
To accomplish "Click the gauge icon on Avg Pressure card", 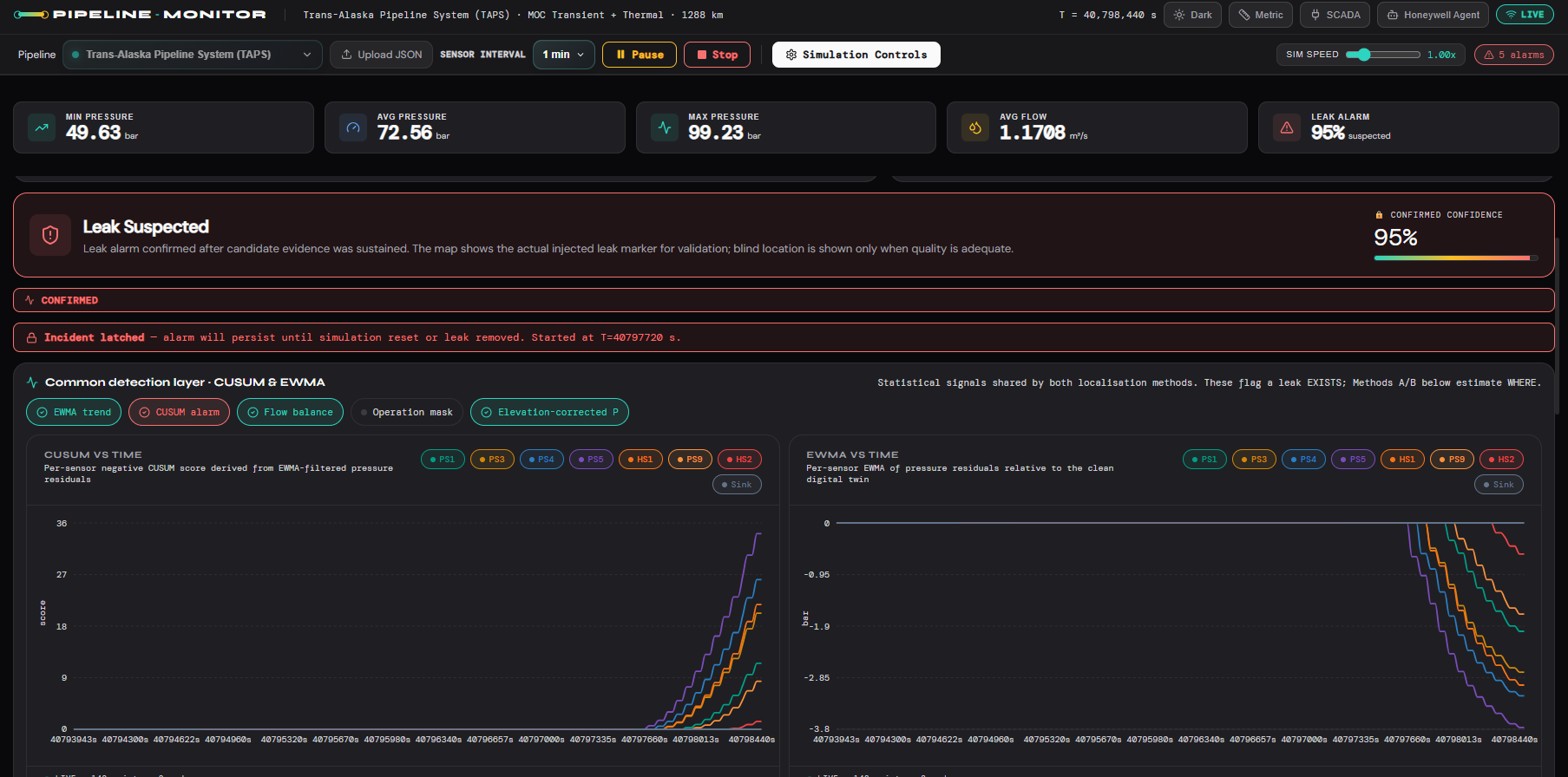I will 353,127.
